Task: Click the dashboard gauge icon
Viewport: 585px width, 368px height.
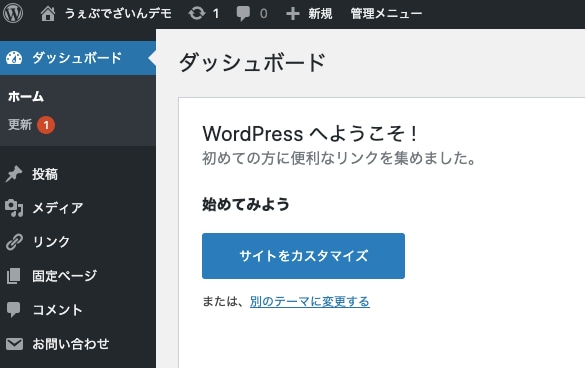Action: 14,58
